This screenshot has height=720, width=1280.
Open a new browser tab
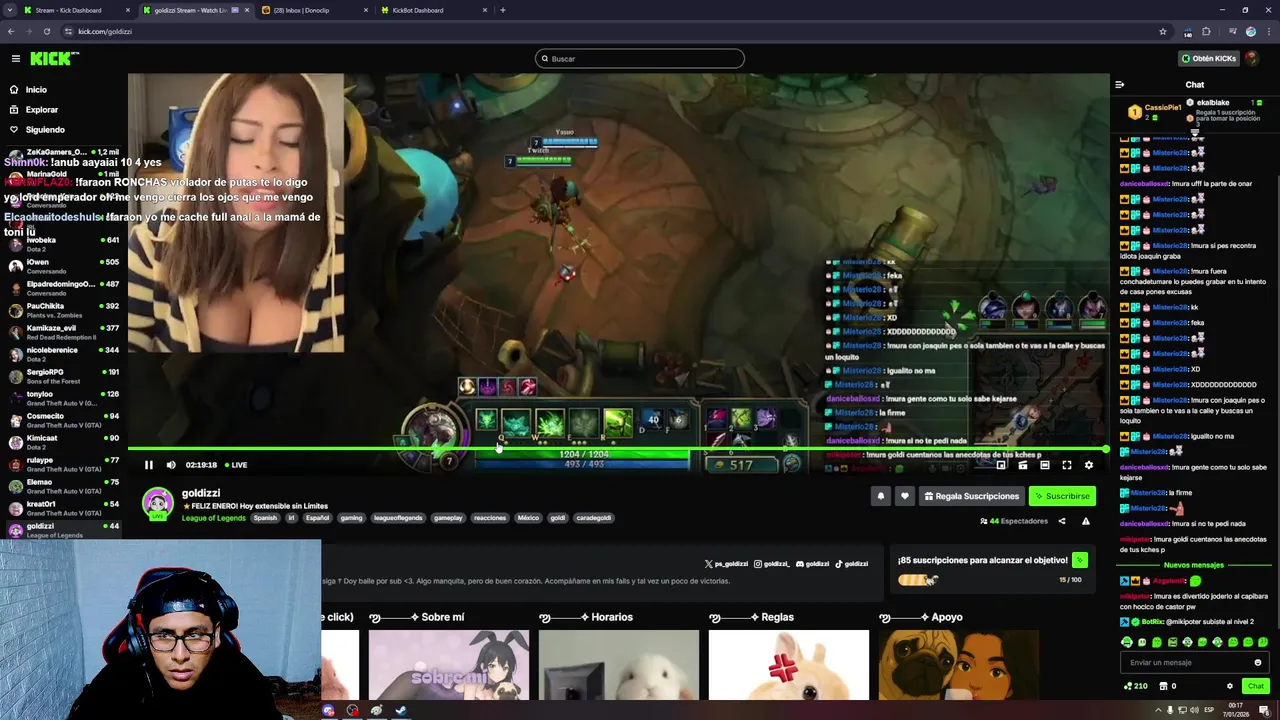[503, 10]
